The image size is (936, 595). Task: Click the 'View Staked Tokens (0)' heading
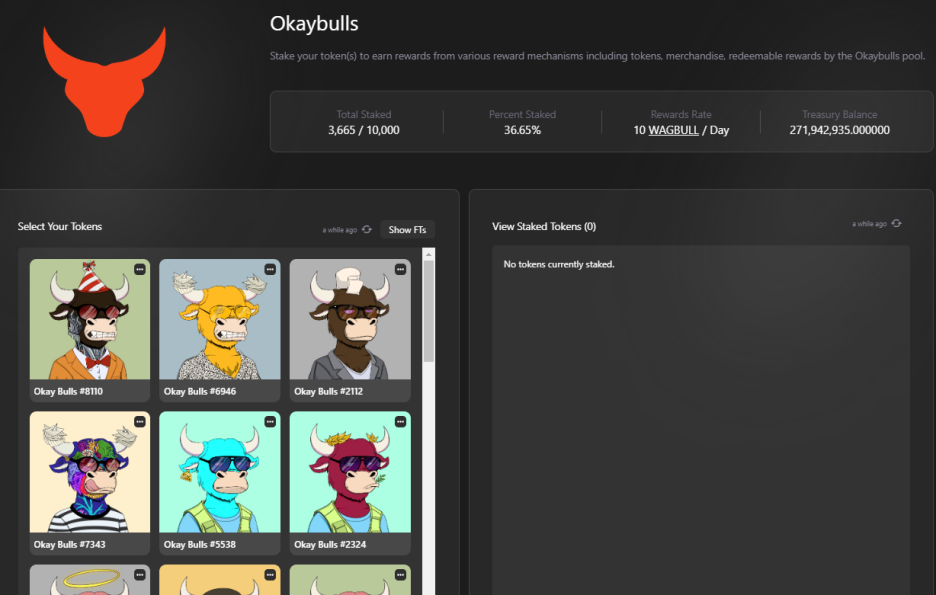tap(544, 226)
